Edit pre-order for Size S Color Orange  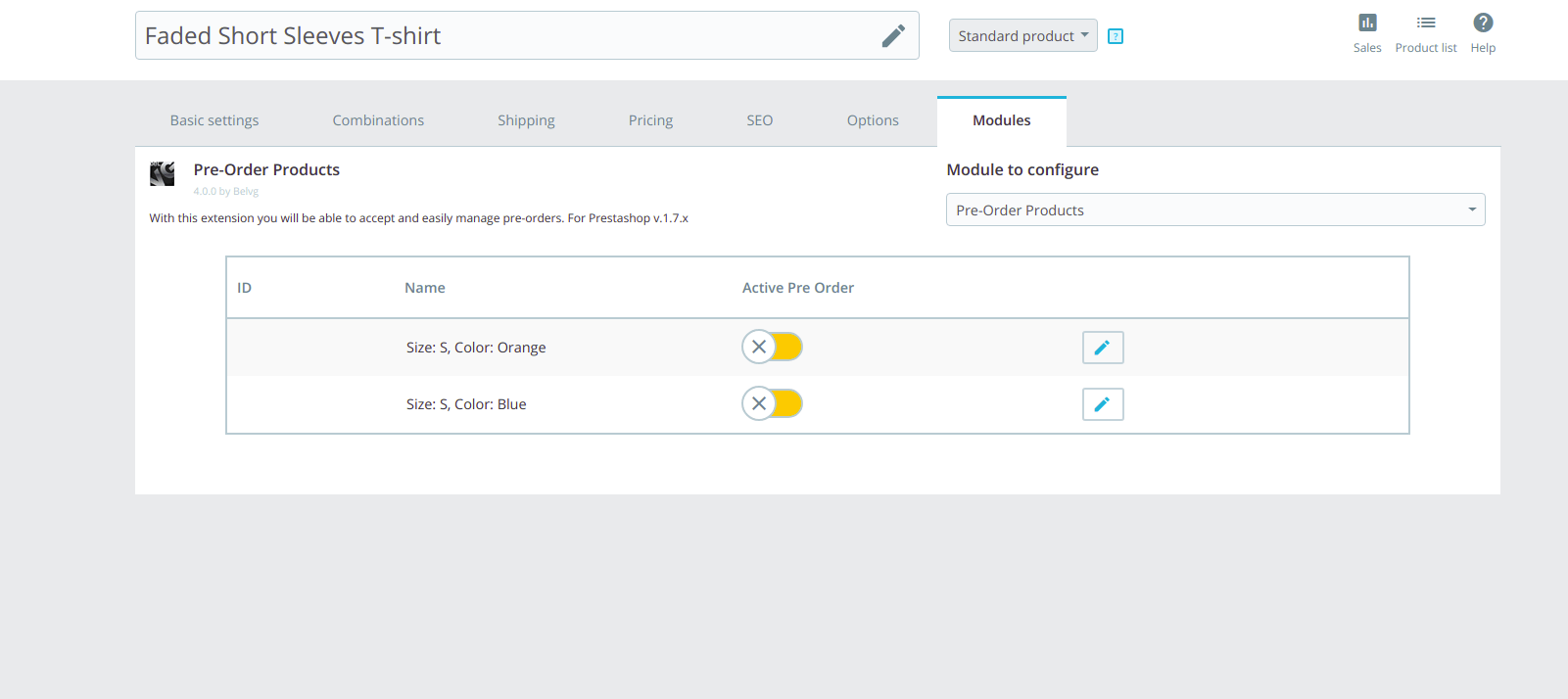click(1103, 348)
